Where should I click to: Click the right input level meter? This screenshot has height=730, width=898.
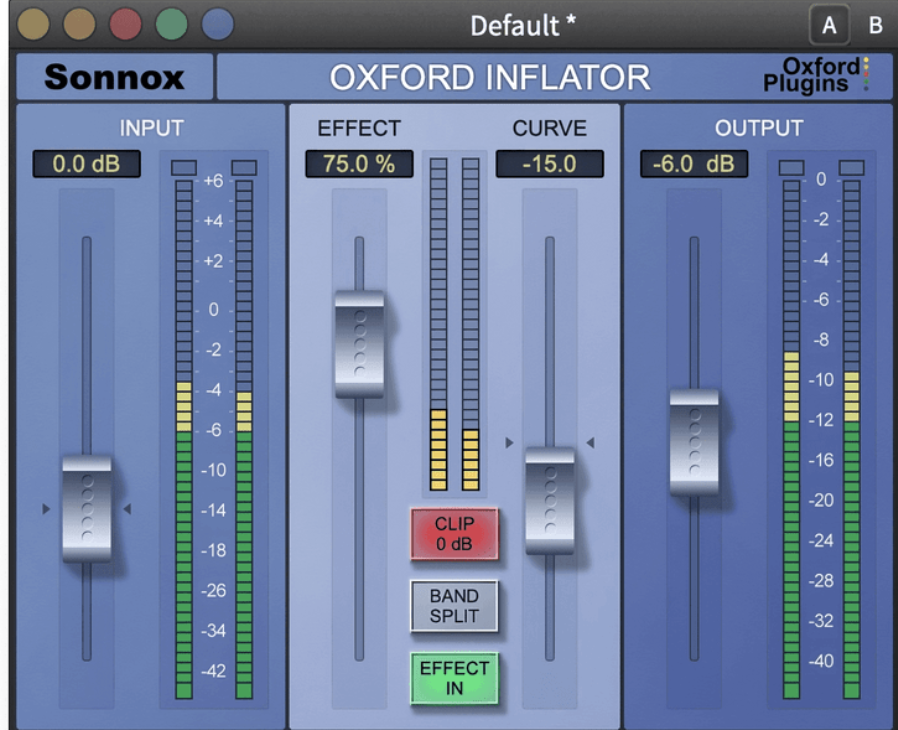244,439
